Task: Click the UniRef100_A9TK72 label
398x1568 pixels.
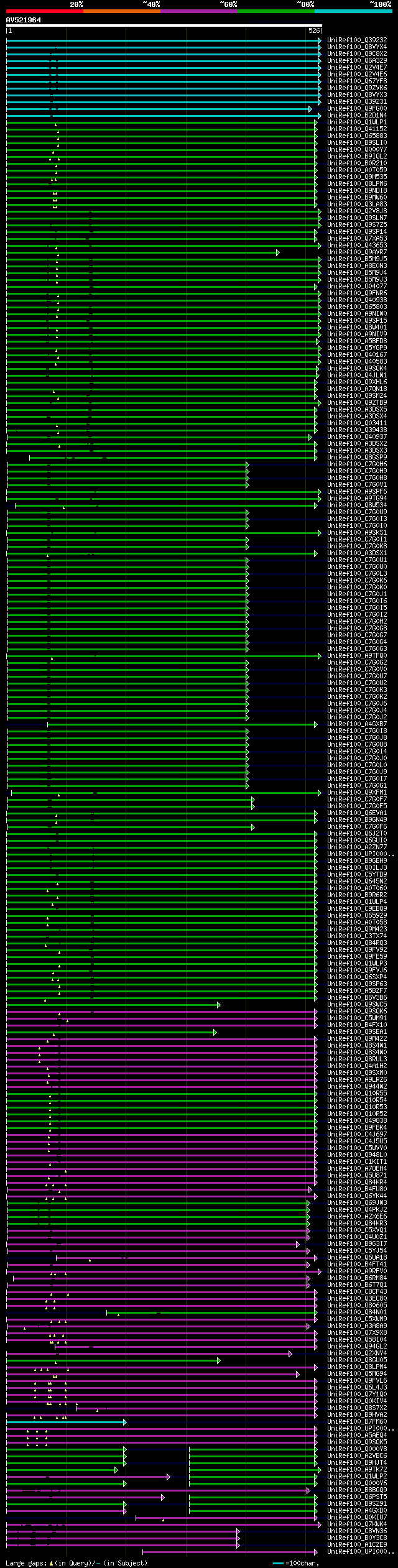Action: coord(357,1470)
